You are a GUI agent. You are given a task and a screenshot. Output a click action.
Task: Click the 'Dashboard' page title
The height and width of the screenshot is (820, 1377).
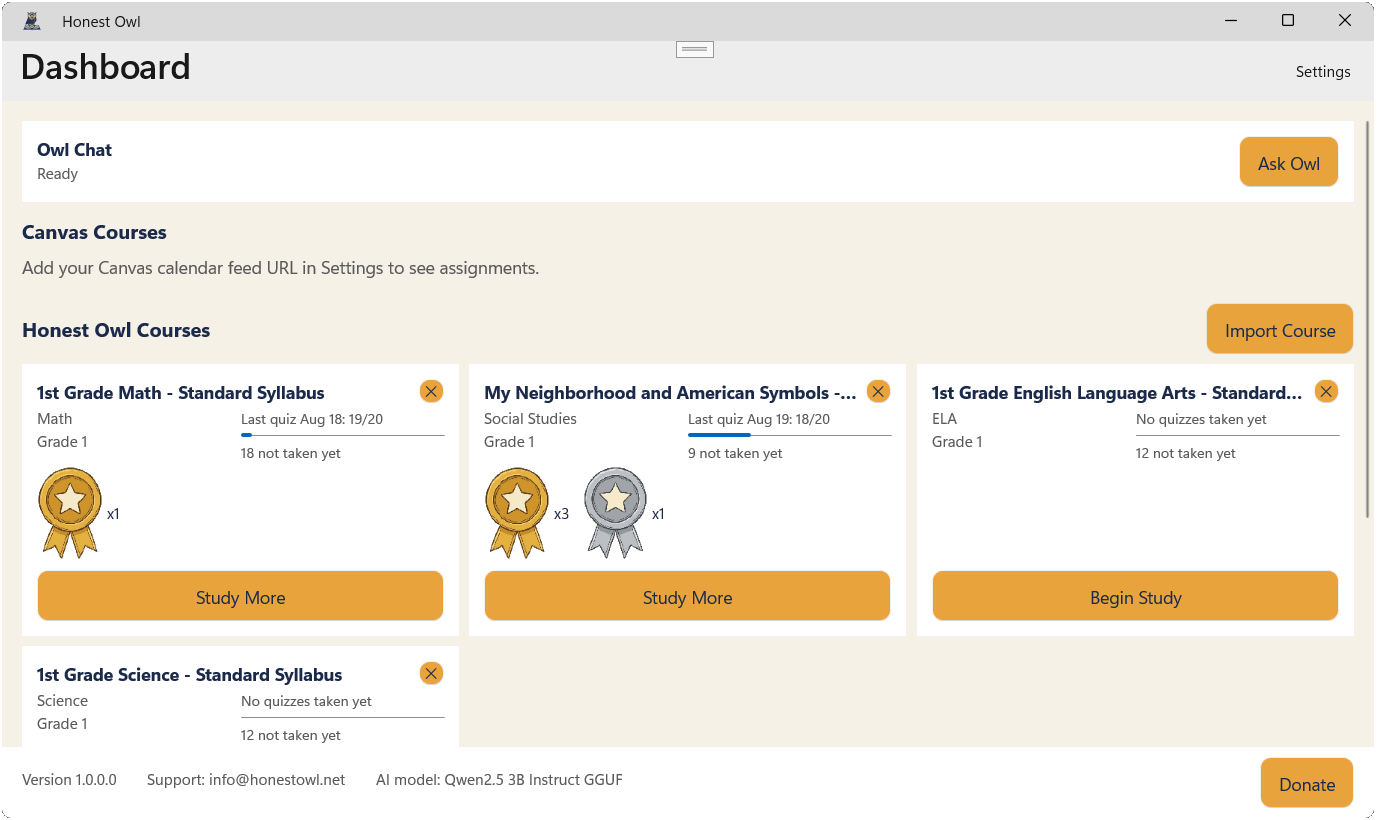pyautogui.click(x=106, y=67)
